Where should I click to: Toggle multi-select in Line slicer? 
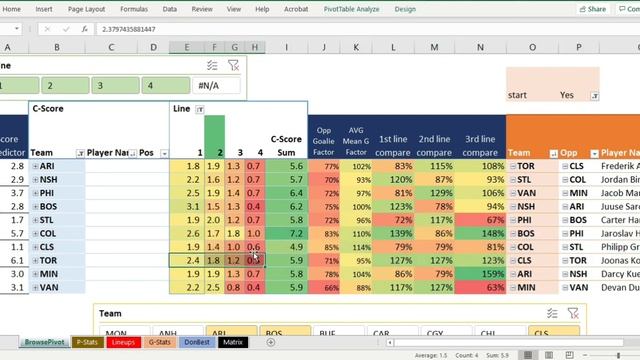[x=212, y=65]
